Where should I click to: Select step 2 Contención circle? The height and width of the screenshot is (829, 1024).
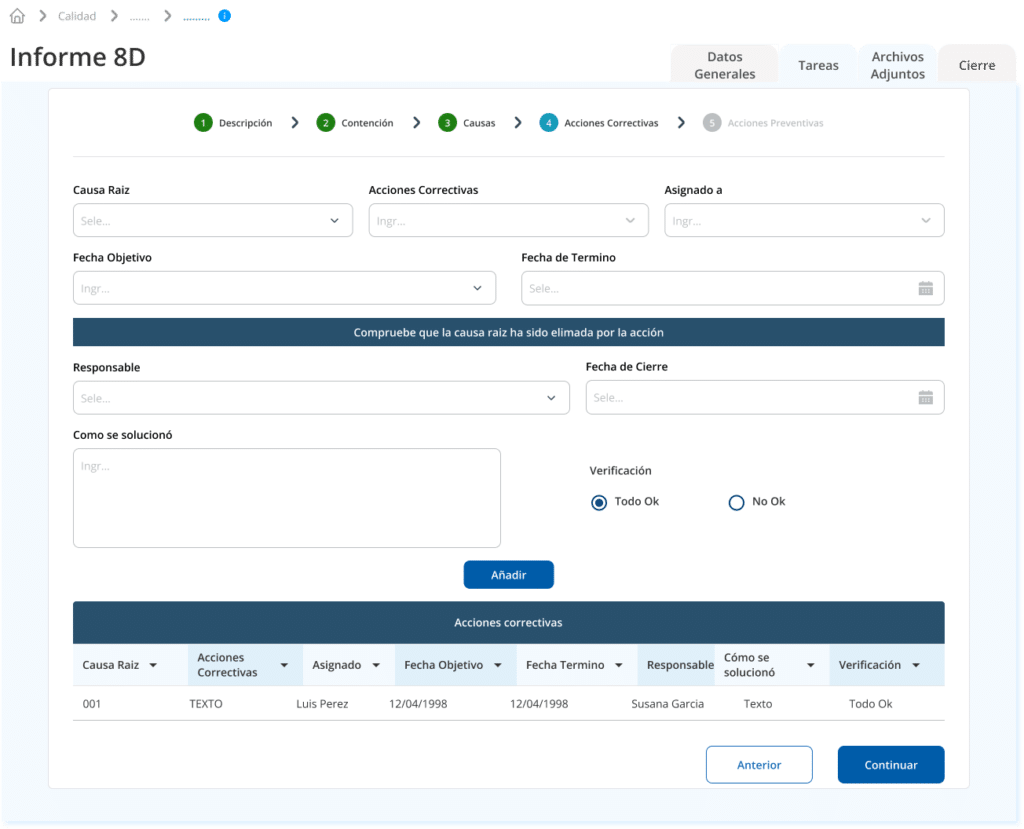point(325,123)
